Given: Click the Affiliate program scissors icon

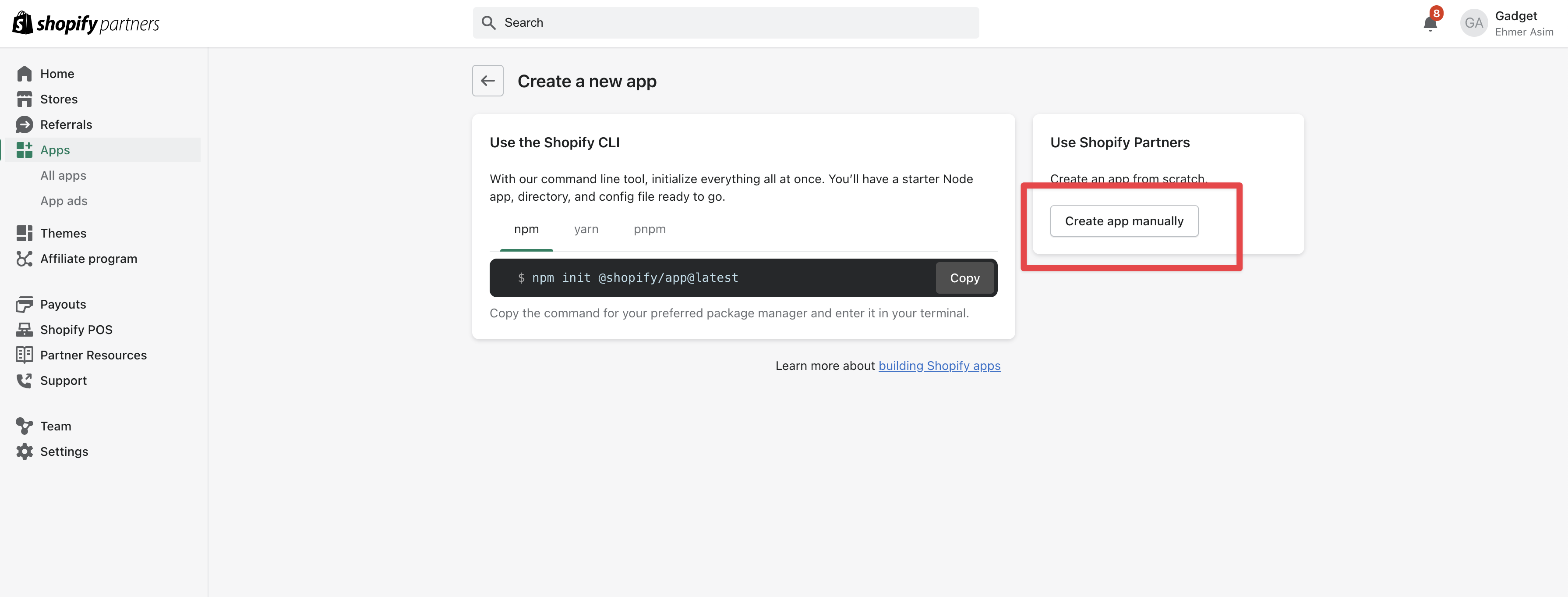Looking at the screenshot, I should tap(25, 258).
